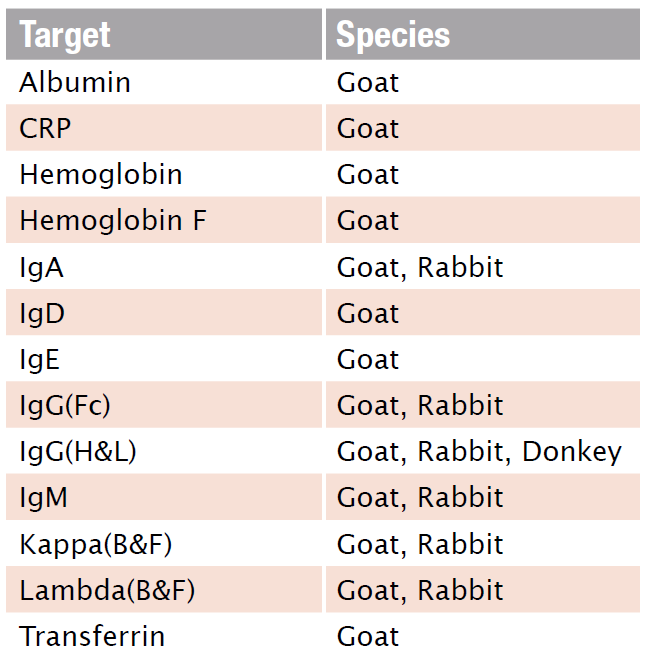This screenshot has width=647, height=666.
Task: Click the IgE target entry
Action: (40, 359)
